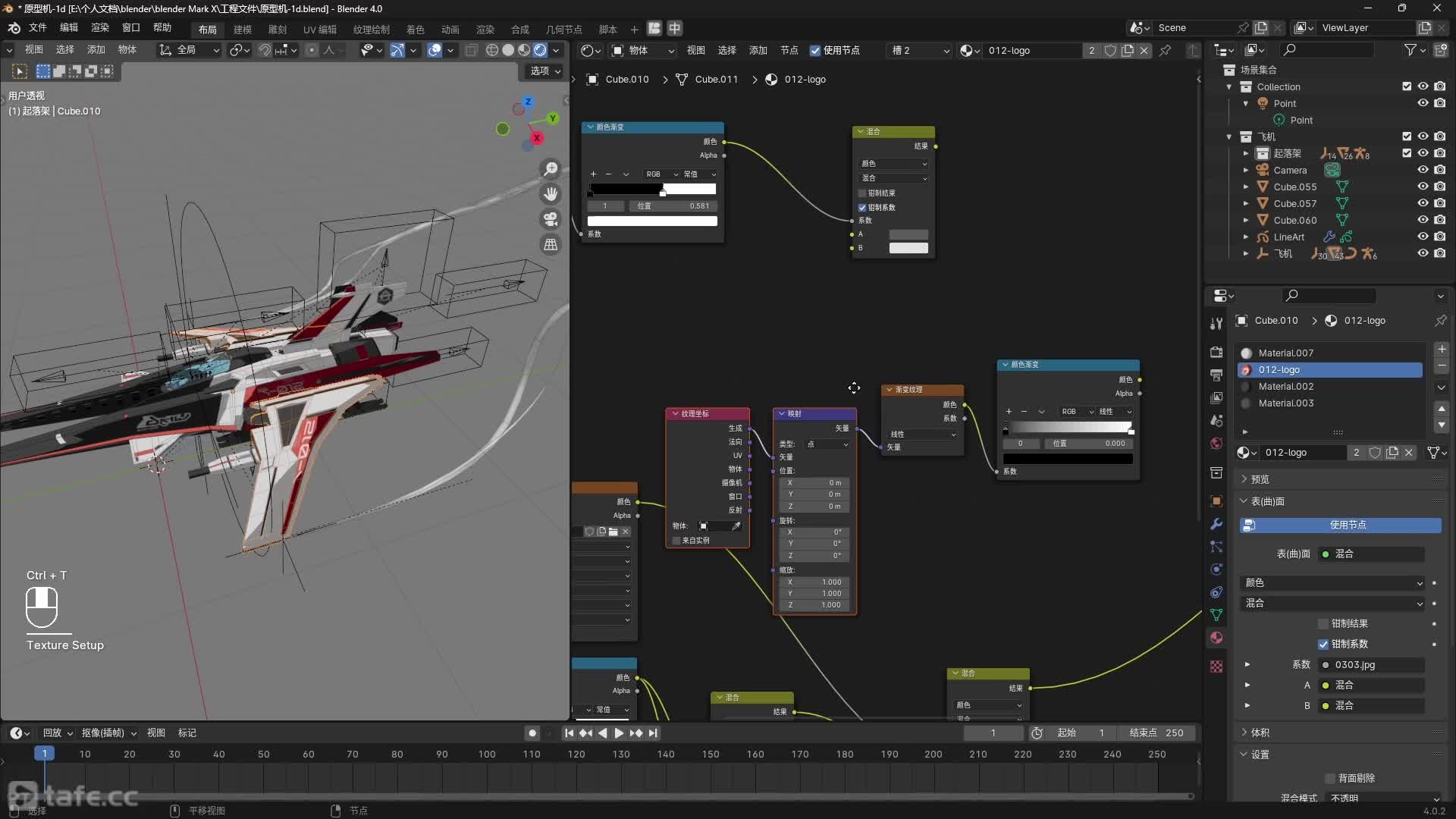The image size is (1456, 819).
Task: Switch perspective/orthographic with the grid gizmo
Action: click(x=551, y=244)
